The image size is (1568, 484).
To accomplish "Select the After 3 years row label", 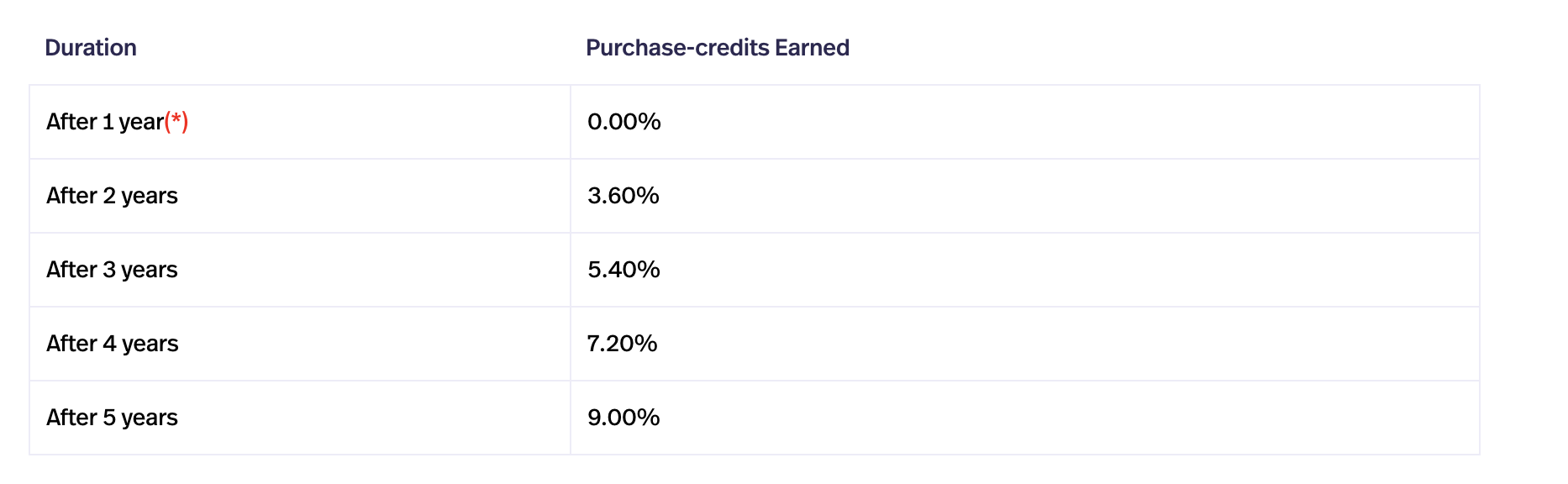I will (112, 270).
